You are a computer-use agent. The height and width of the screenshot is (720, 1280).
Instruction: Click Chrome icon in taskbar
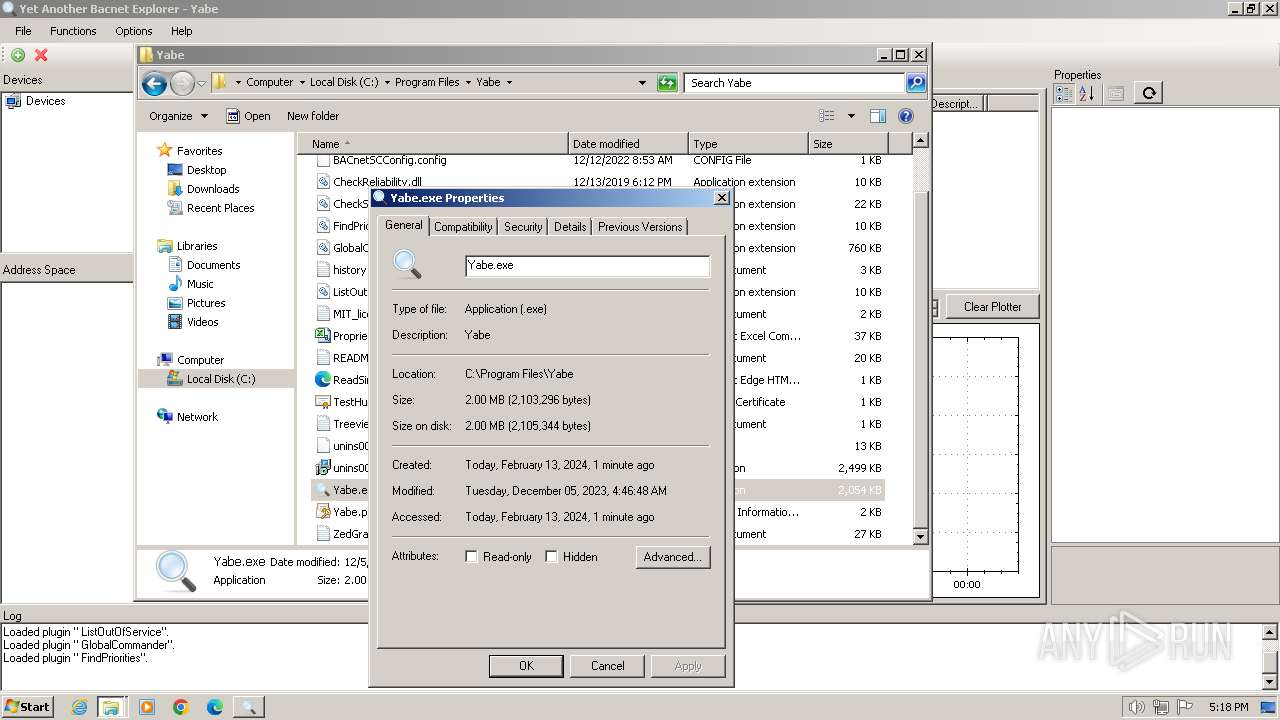point(181,707)
